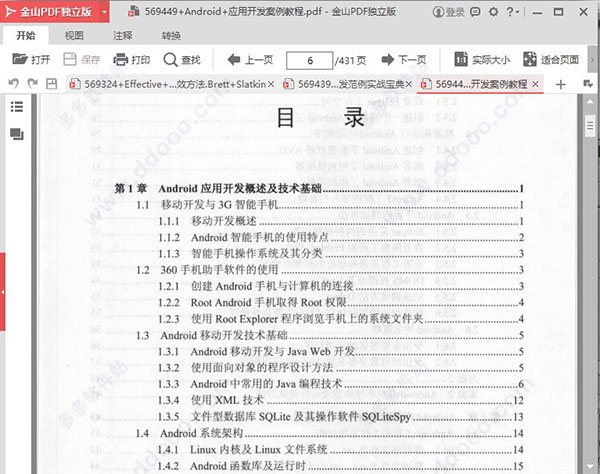Click entry 1.2.2 Root Android手机取得Root权限

(x=341, y=303)
